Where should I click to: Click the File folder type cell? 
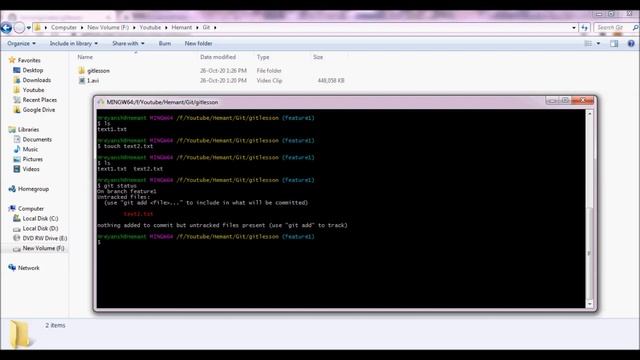click(x=269, y=71)
